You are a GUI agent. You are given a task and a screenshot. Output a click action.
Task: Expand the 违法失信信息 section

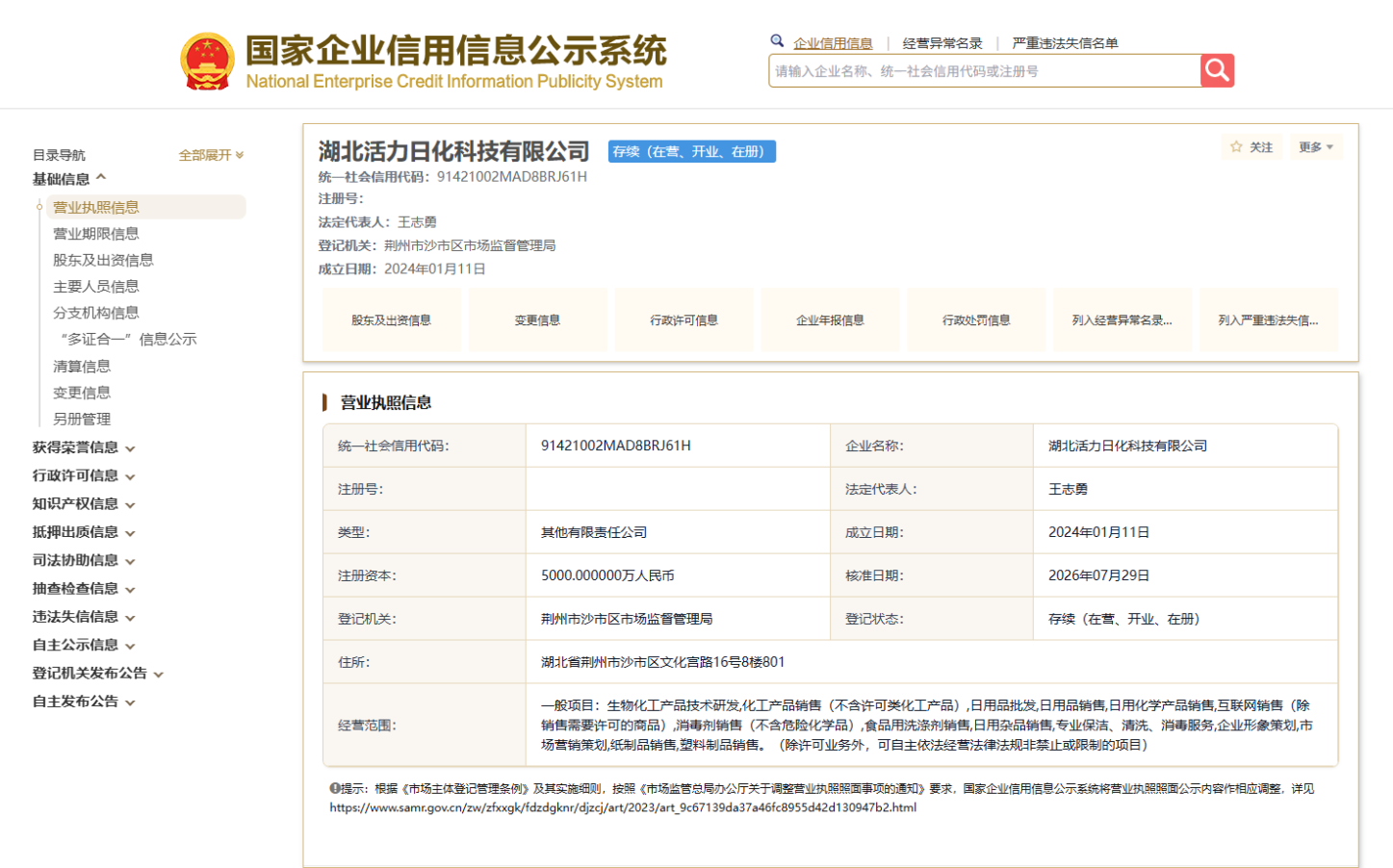(x=84, y=617)
